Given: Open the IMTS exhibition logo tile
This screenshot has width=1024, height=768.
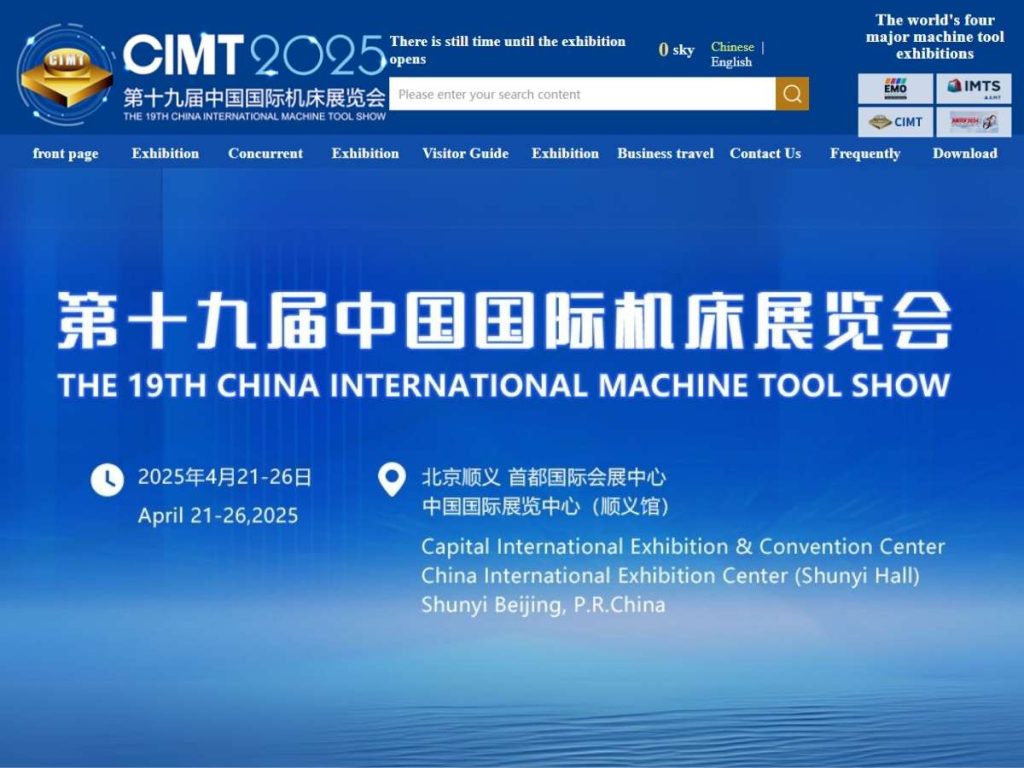Looking at the screenshot, I should (x=974, y=88).
